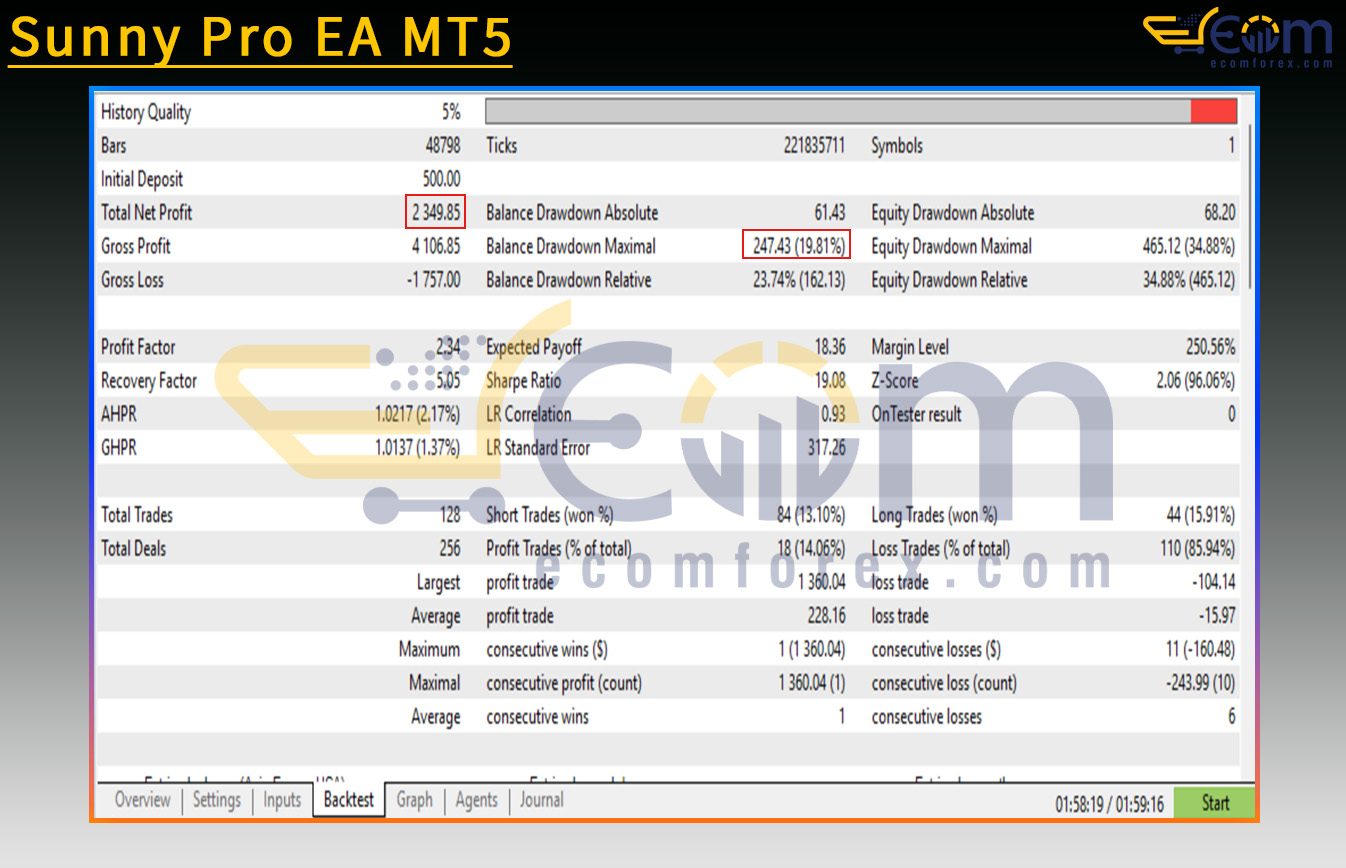1346x868 pixels.
Task: Switch to the Overview tab
Action: 142,800
